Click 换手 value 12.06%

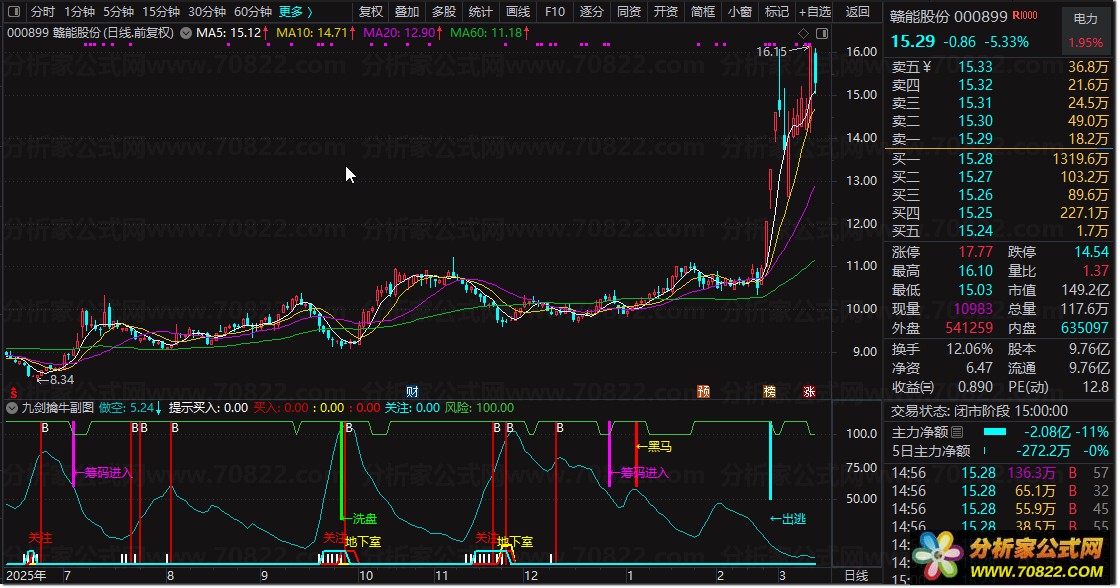pos(969,349)
